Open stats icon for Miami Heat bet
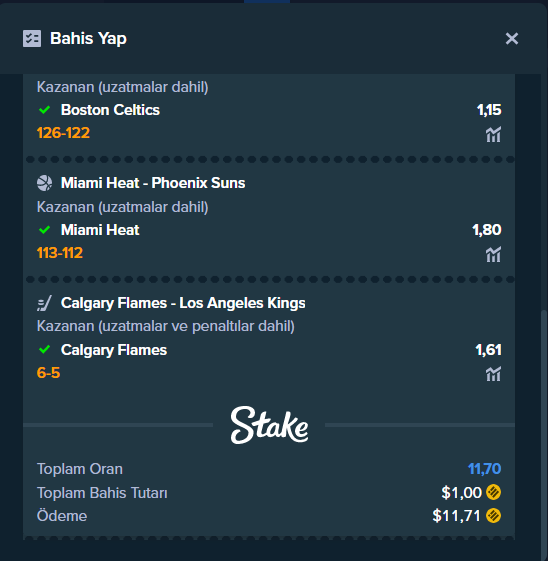This screenshot has width=548, height=561. tap(493, 254)
